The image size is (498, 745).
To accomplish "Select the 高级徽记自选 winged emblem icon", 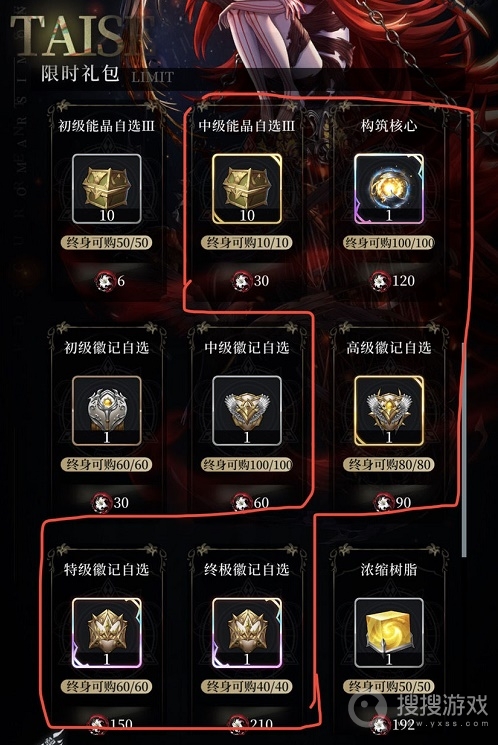I will pos(389,411).
